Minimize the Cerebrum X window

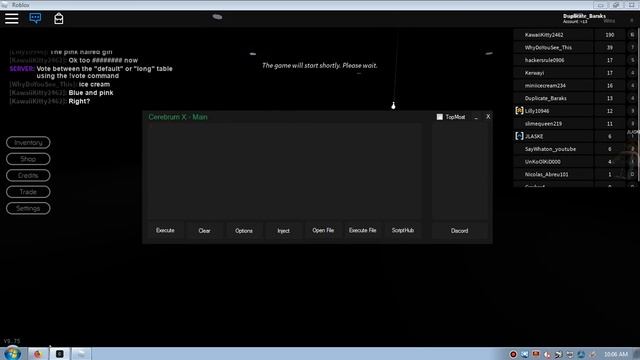(x=476, y=117)
